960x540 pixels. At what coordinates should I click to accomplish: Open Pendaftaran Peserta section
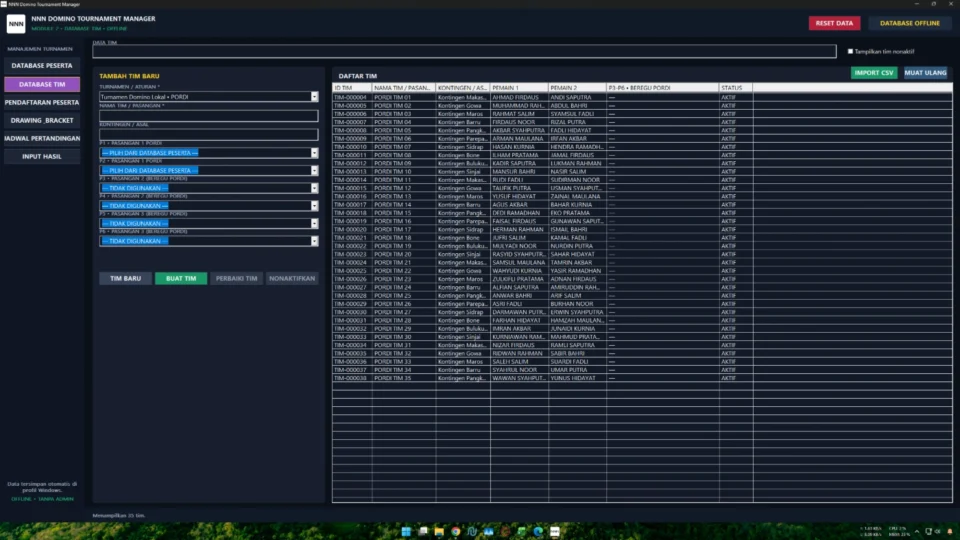coord(42,102)
